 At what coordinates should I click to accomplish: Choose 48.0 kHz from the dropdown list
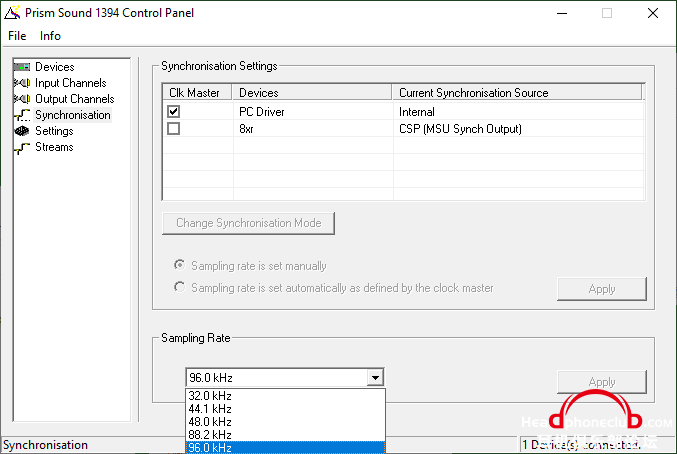pos(285,422)
